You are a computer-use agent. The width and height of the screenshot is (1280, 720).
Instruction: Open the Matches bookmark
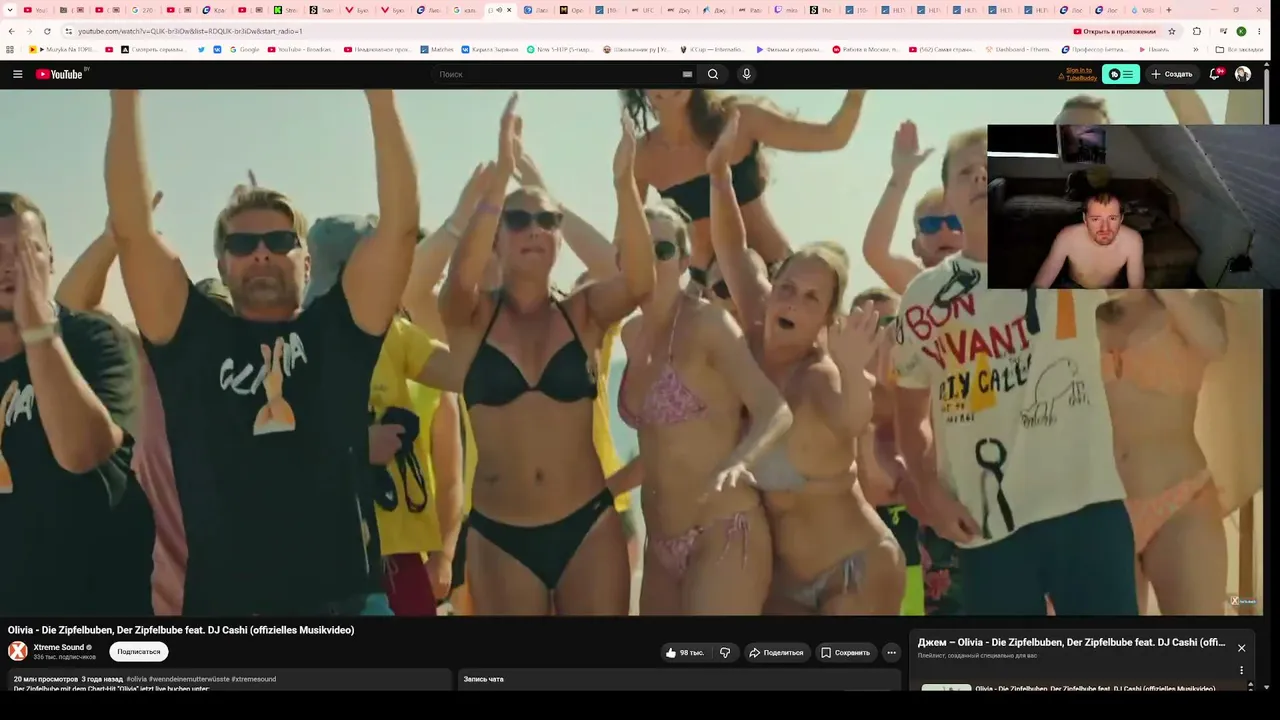(437, 49)
